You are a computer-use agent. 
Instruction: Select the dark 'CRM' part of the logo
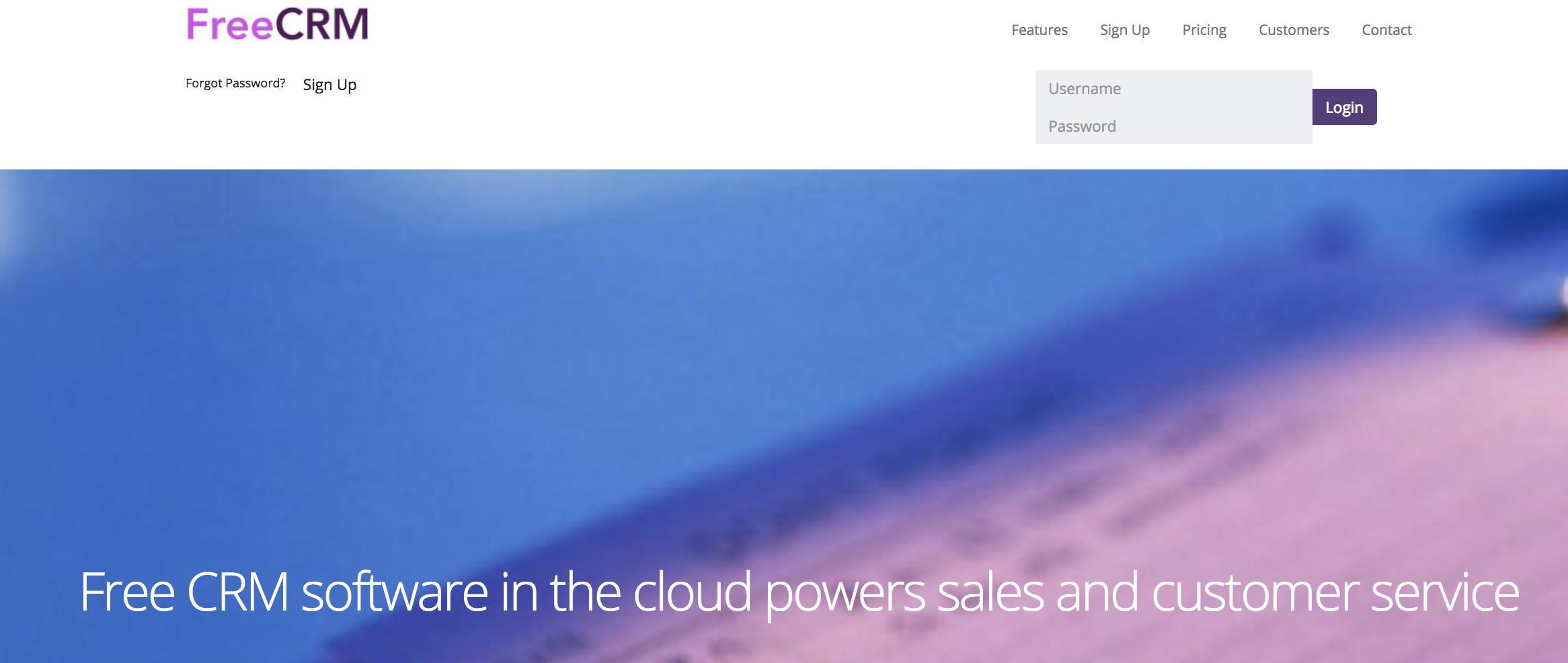coord(322,24)
